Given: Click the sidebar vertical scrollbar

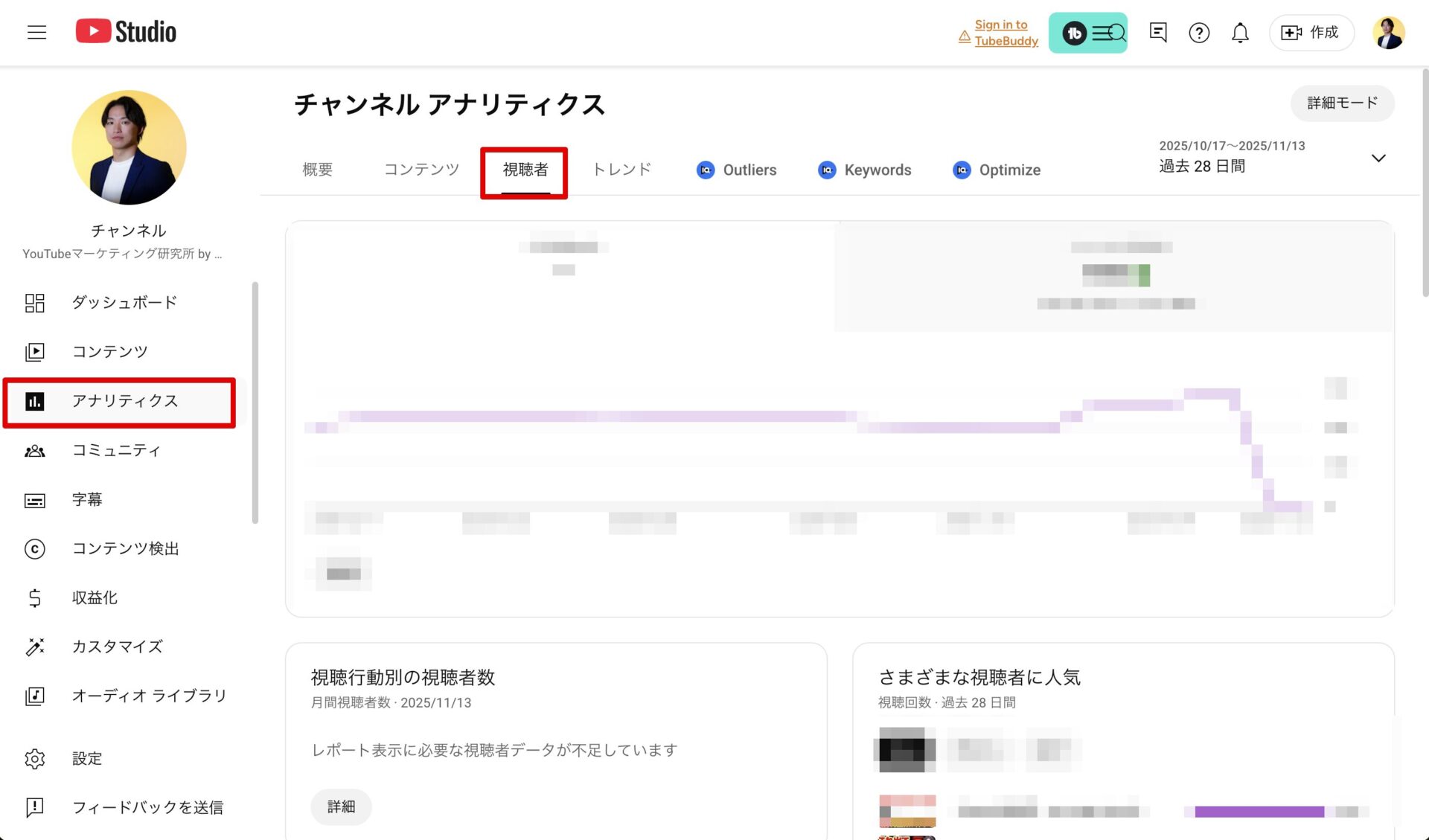Looking at the screenshot, I should [x=255, y=402].
